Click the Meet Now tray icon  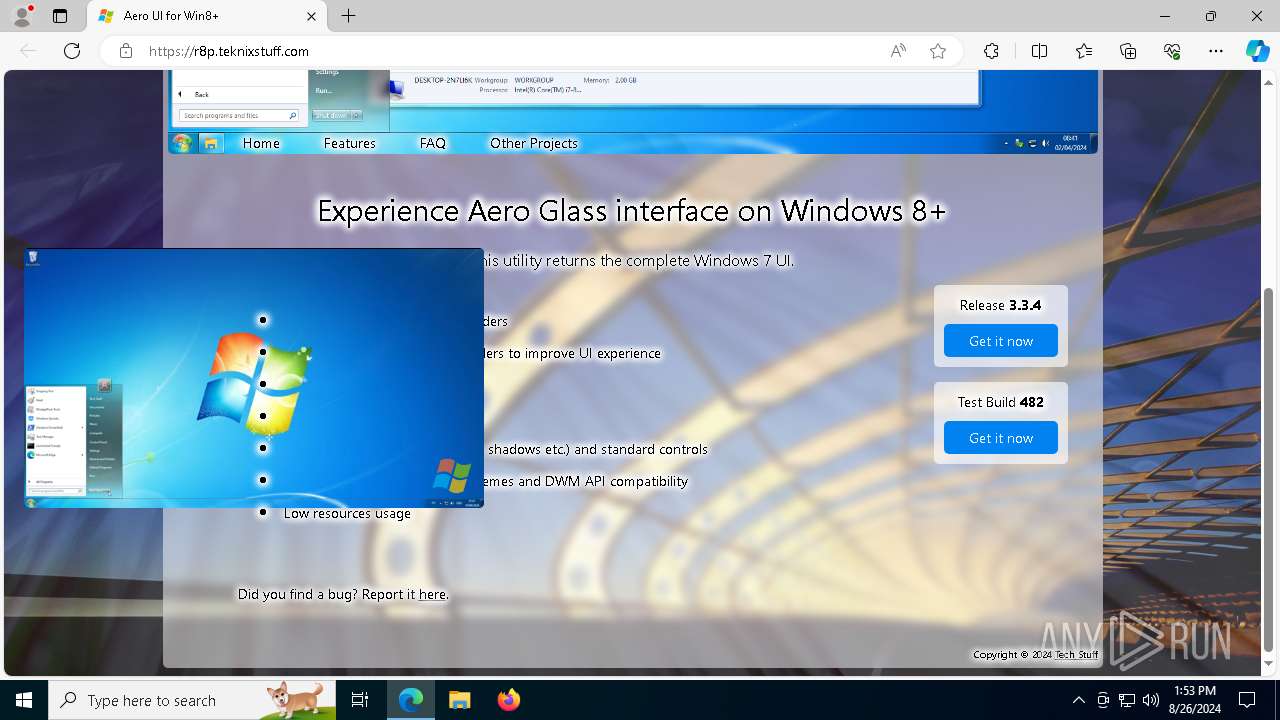pyautogui.click(x=1103, y=700)
